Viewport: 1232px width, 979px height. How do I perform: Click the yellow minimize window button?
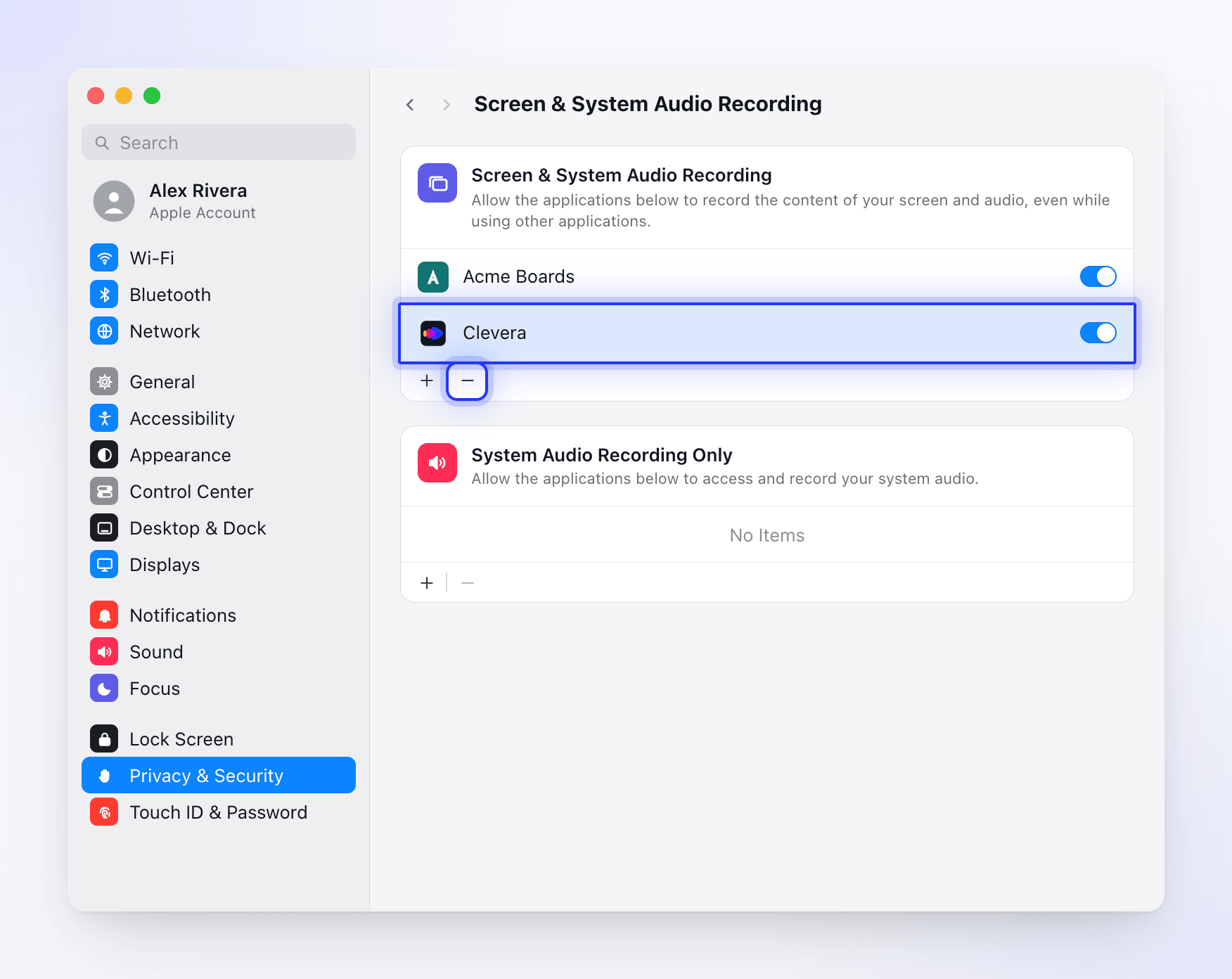(124, 96)
